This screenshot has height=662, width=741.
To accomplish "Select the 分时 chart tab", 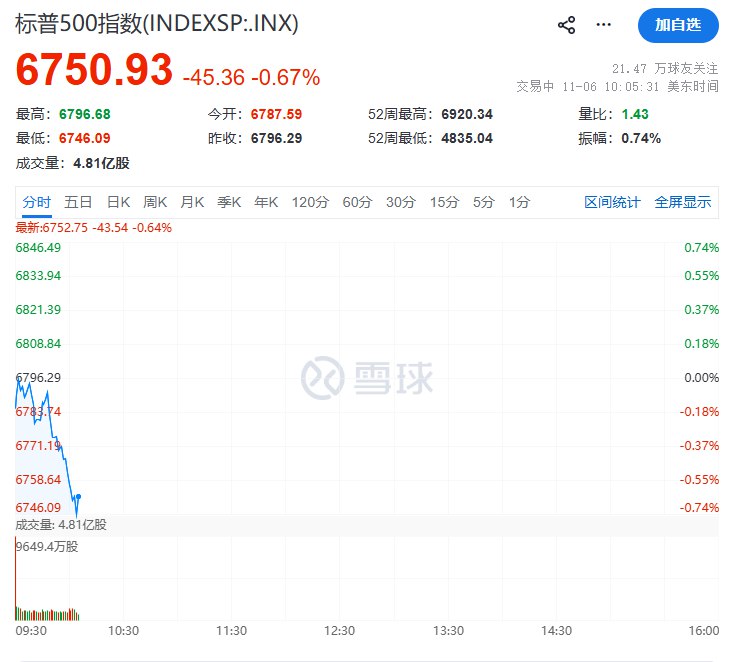I will [x=36, y=202].
